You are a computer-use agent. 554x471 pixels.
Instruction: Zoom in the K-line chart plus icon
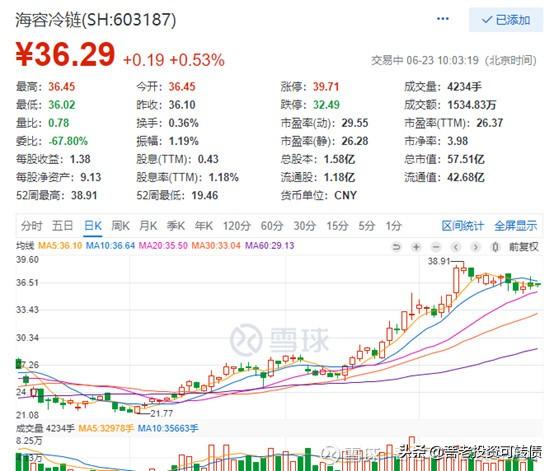pos(417,247)
